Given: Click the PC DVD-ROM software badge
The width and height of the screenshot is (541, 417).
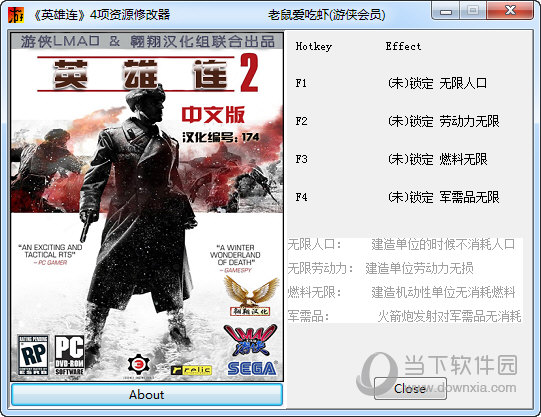Looking at the screenshot, I should (x=69, y=355).
